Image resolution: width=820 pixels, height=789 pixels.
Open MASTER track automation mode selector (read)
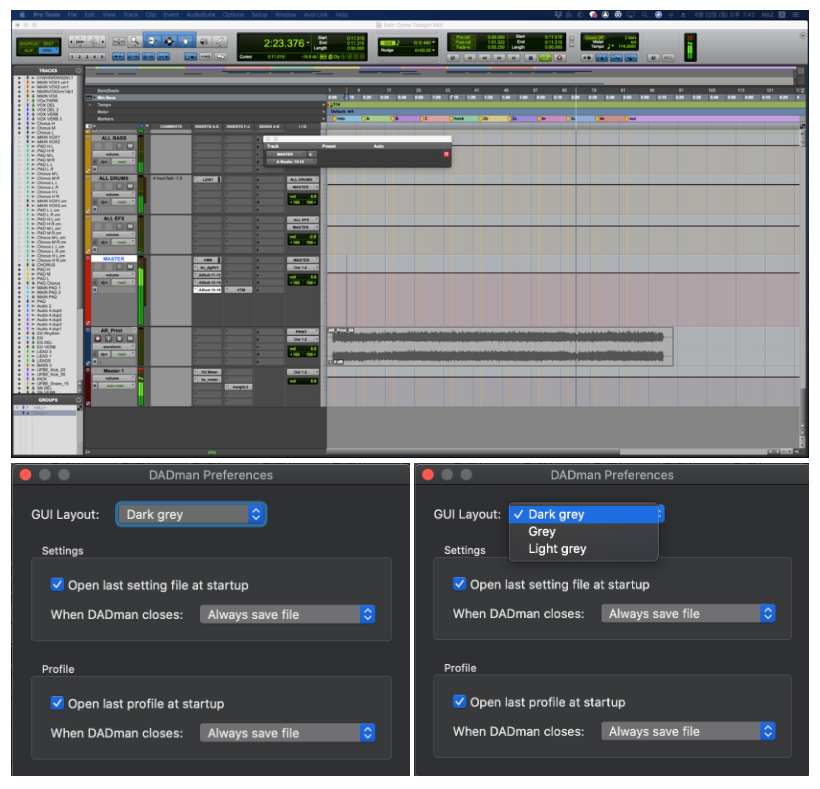click(123, 282)
